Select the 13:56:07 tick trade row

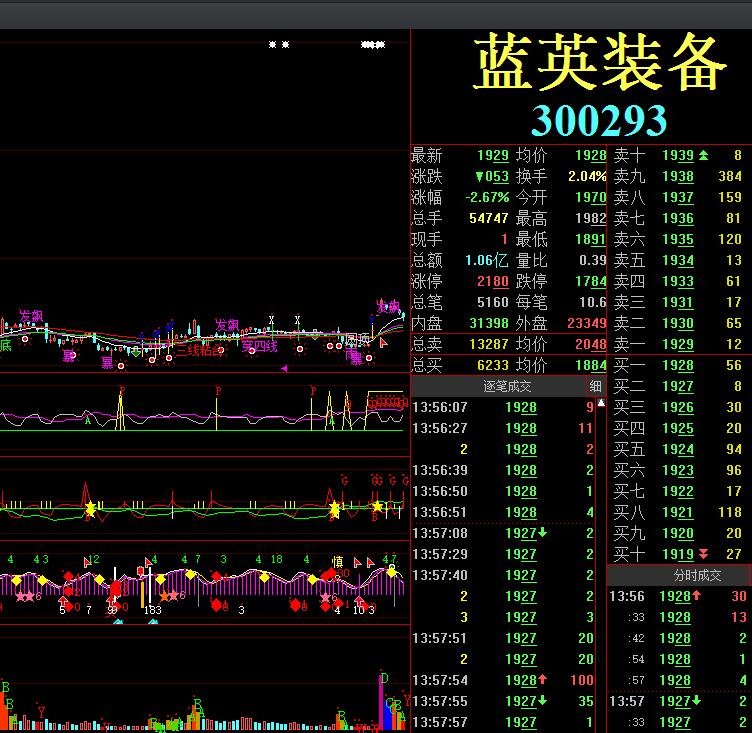point(503,407)
